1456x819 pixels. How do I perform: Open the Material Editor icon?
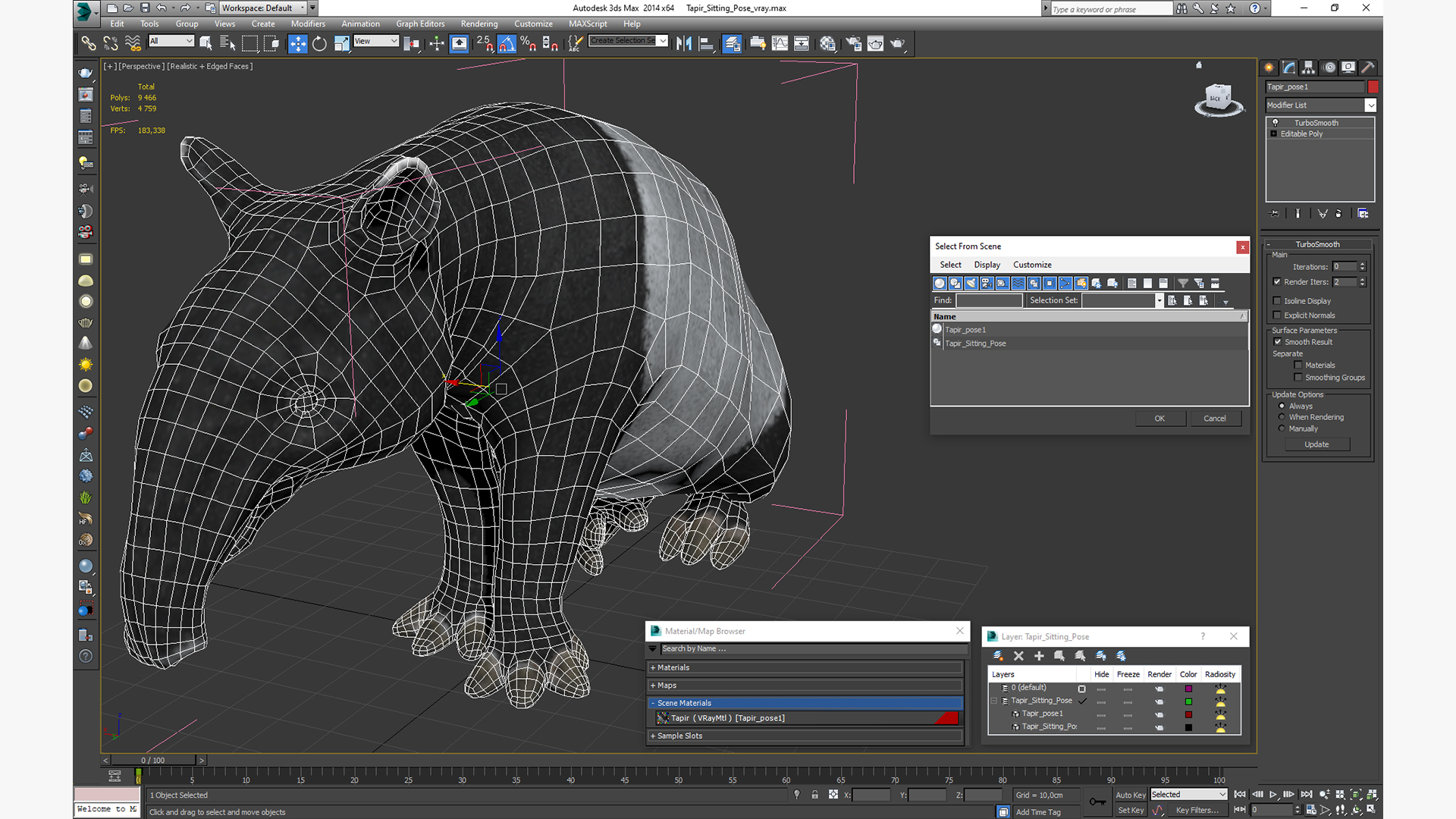click(x=827, y=44)
